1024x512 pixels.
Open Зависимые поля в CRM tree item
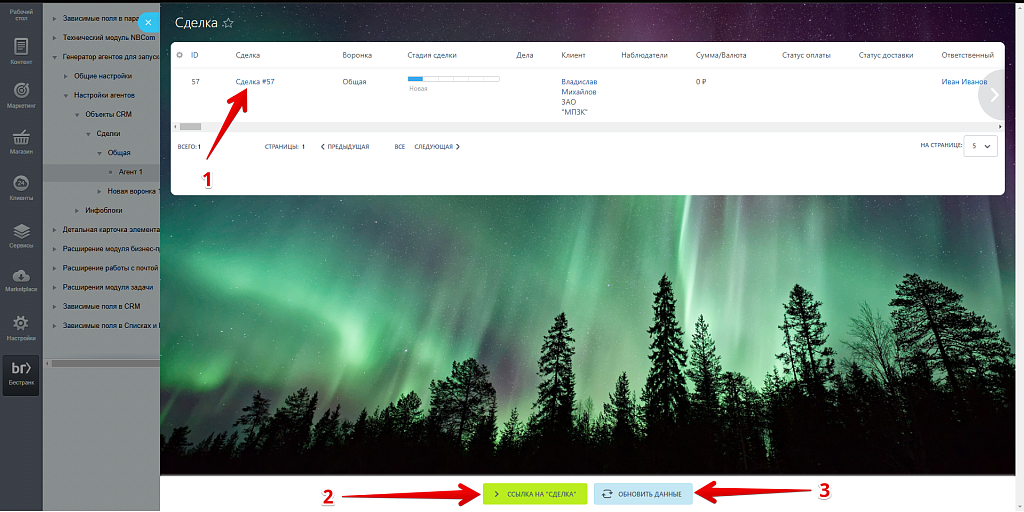point(101,306)
